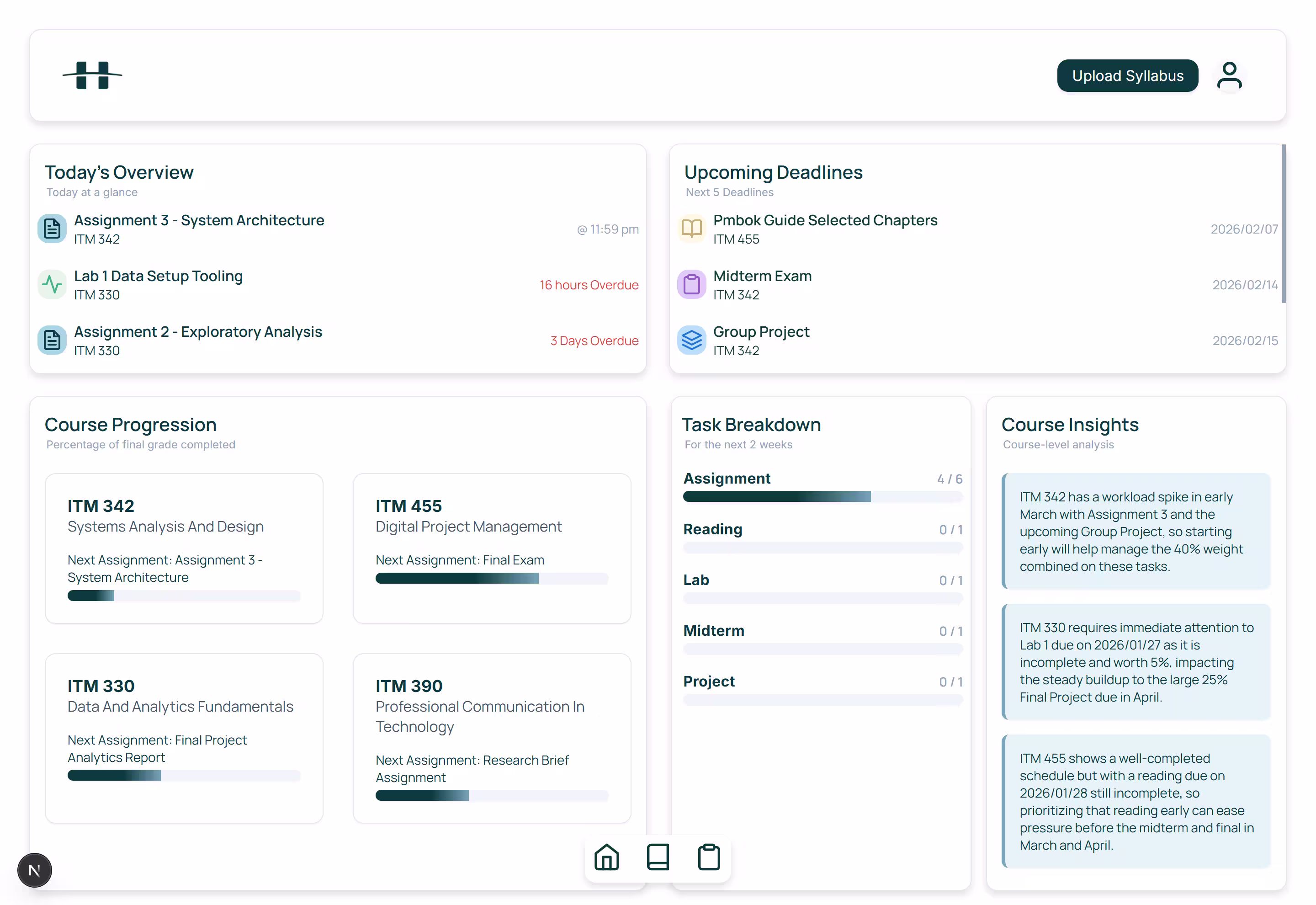Click the Assignment progress bar in Task Breakdown

coord(822,497)
